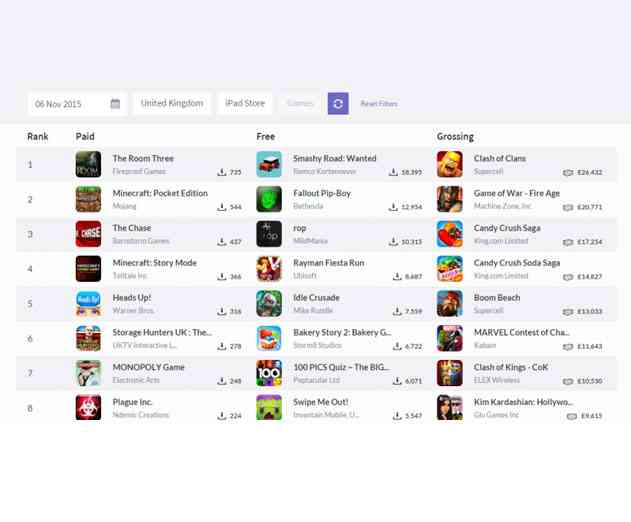Click the rop app icon

coord(269,234)
